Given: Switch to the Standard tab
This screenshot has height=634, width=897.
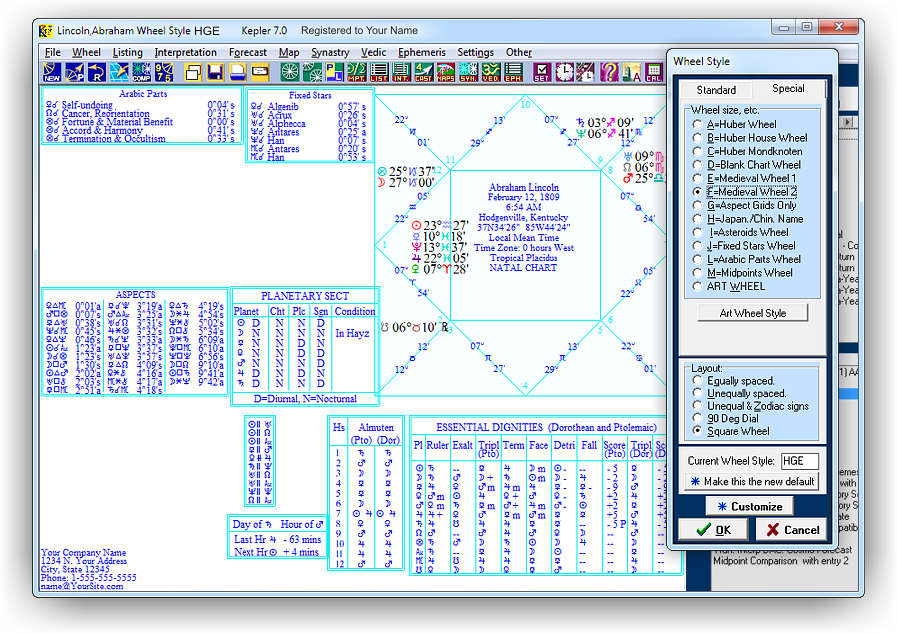Looking at the screenshot, I should 716,90.
